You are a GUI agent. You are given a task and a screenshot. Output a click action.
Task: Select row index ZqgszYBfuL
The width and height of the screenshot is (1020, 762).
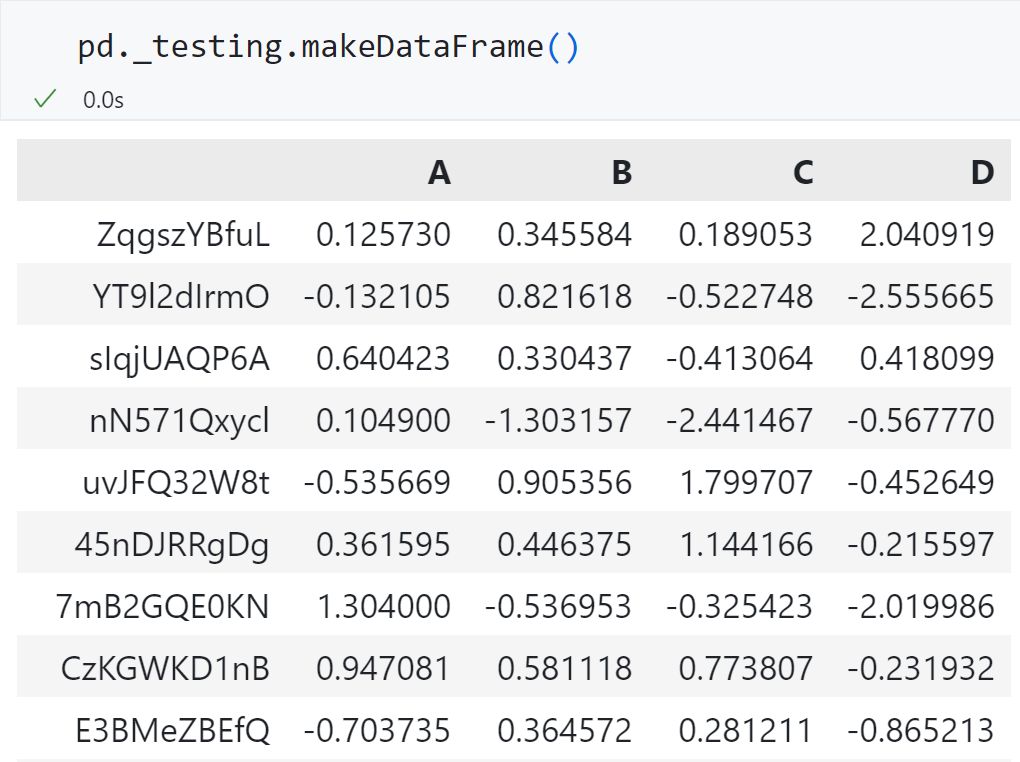pos(183,235)
